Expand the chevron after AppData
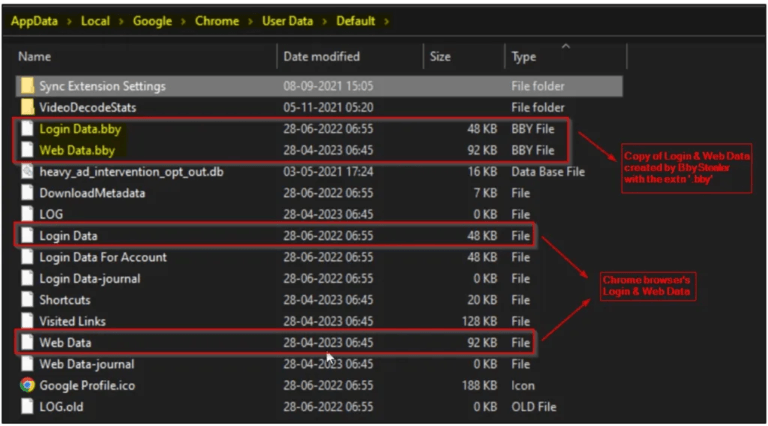Image resolution: width=768 pixels, height=426 pixels. tap(70, 22)
